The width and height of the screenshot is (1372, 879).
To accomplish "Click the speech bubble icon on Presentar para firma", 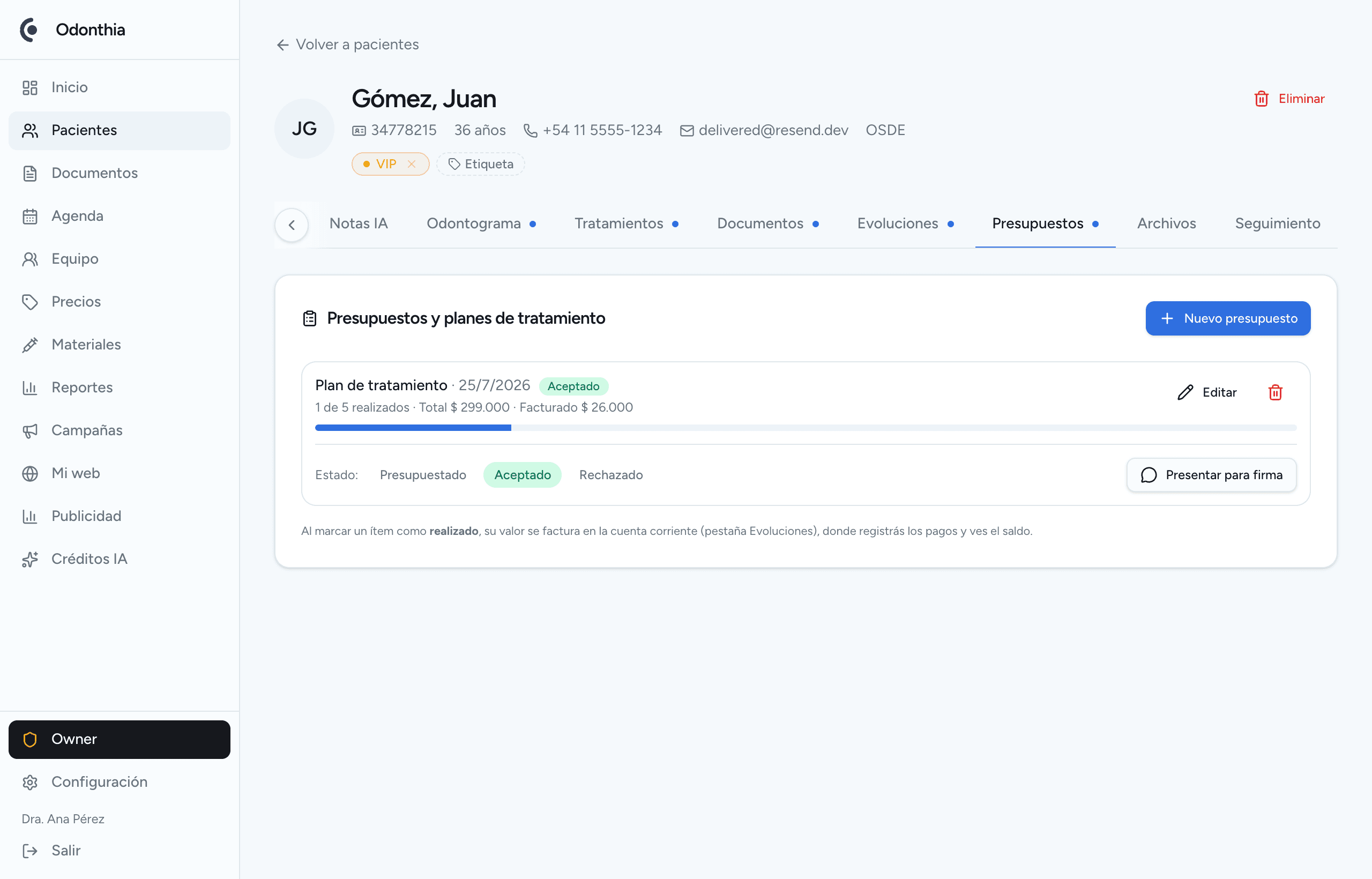I will tap(1149, 475).
